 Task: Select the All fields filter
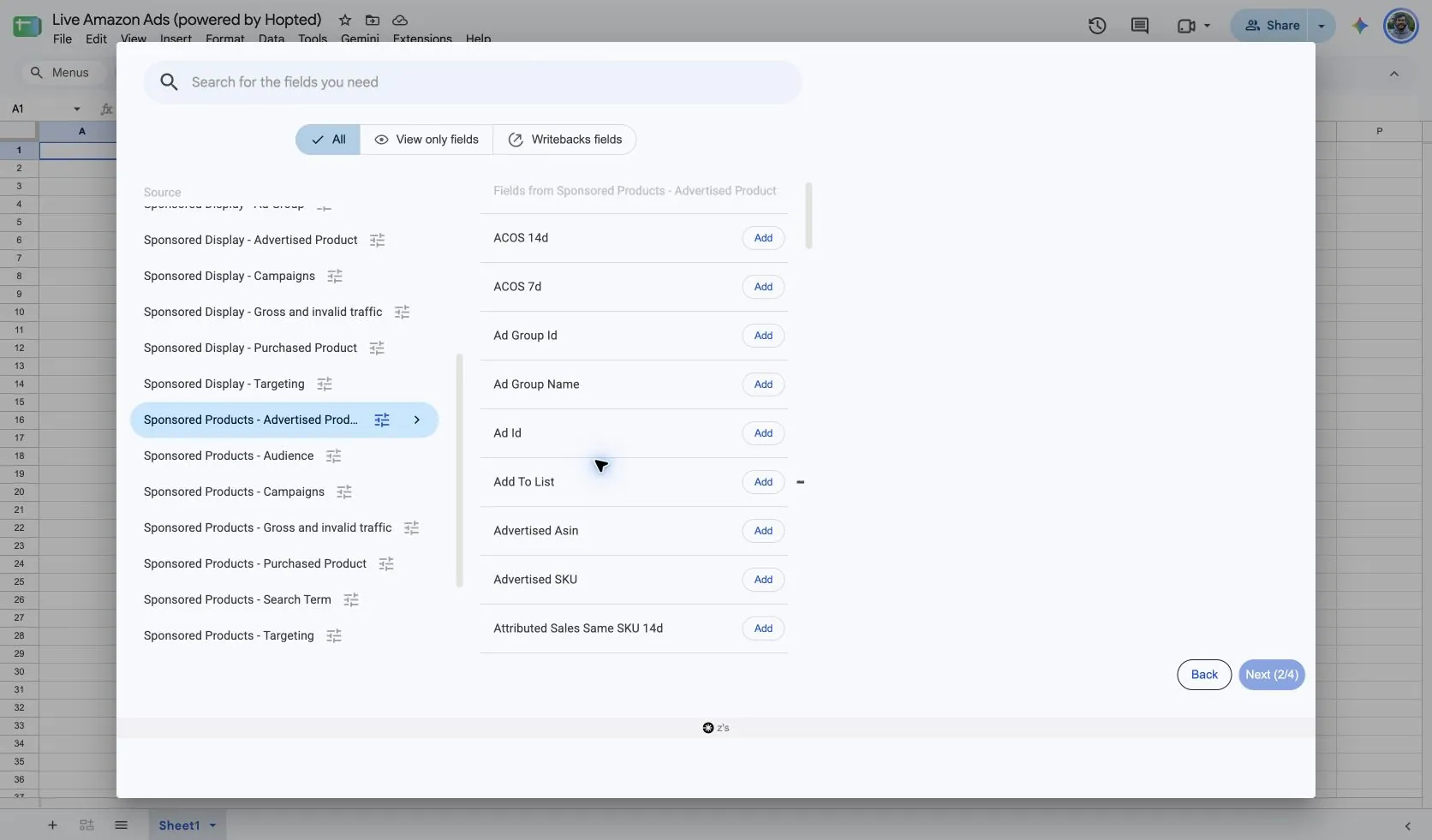click(328, 140)
